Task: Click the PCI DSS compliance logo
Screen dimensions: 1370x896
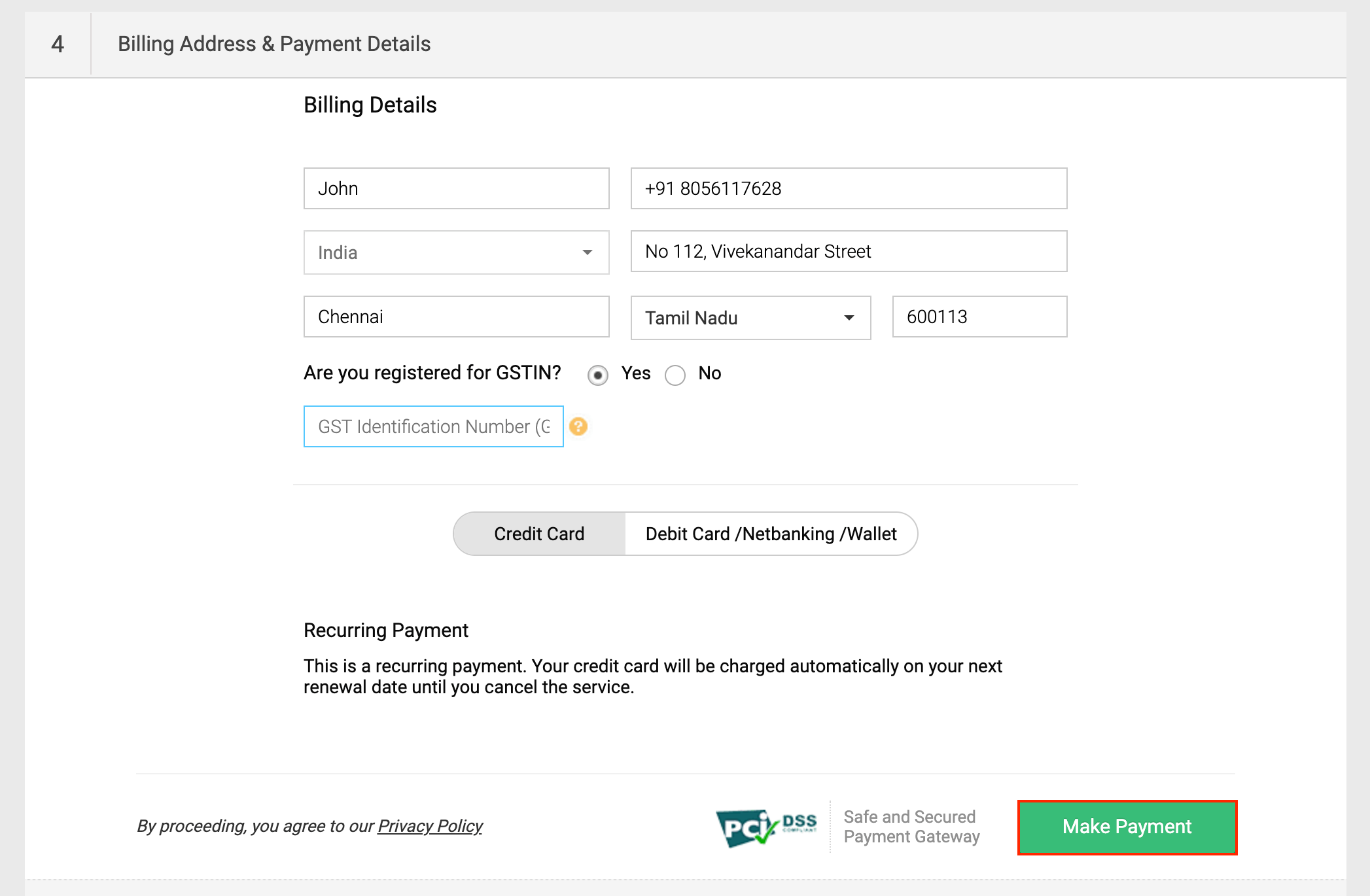Action: pyautogui.click(x=765, y=826)
